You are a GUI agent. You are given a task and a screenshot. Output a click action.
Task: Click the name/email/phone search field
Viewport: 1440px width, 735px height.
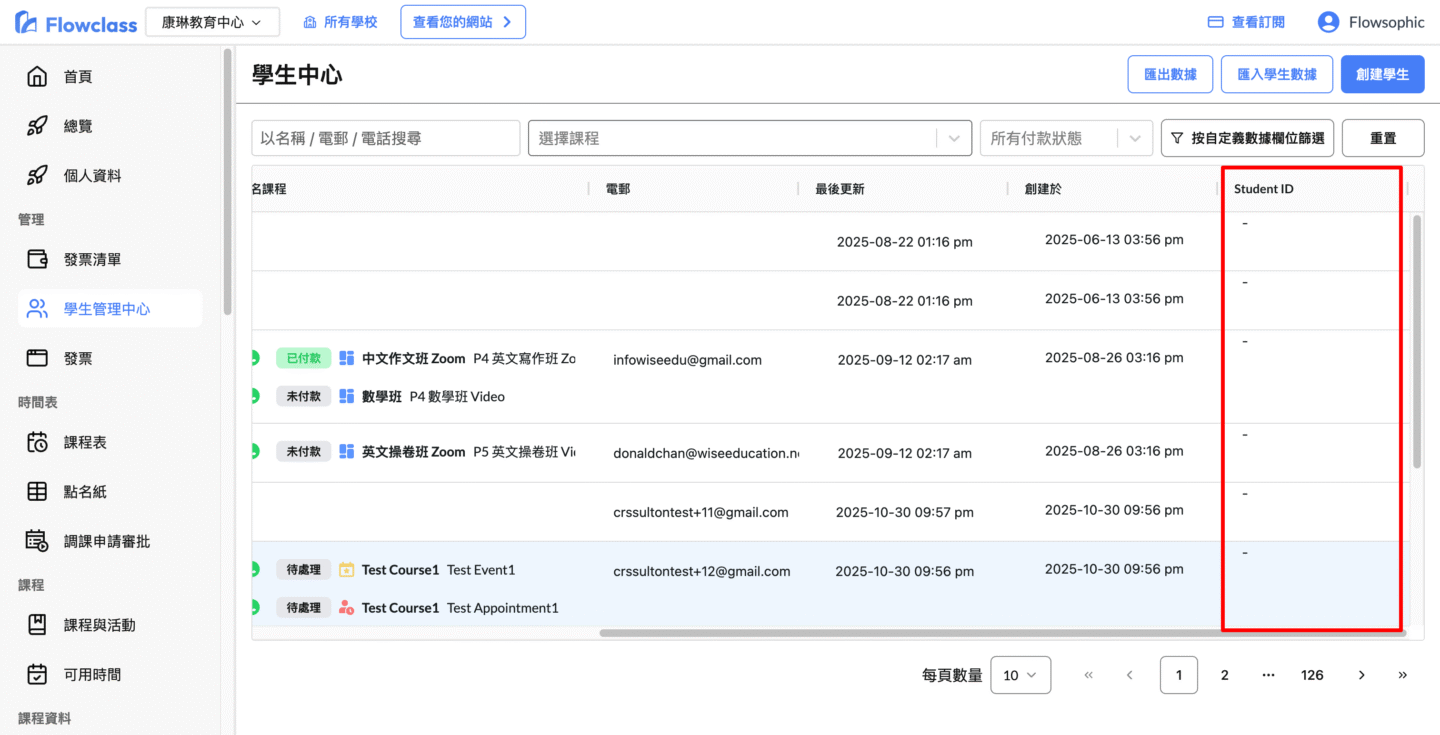click(x=385, y=139)
